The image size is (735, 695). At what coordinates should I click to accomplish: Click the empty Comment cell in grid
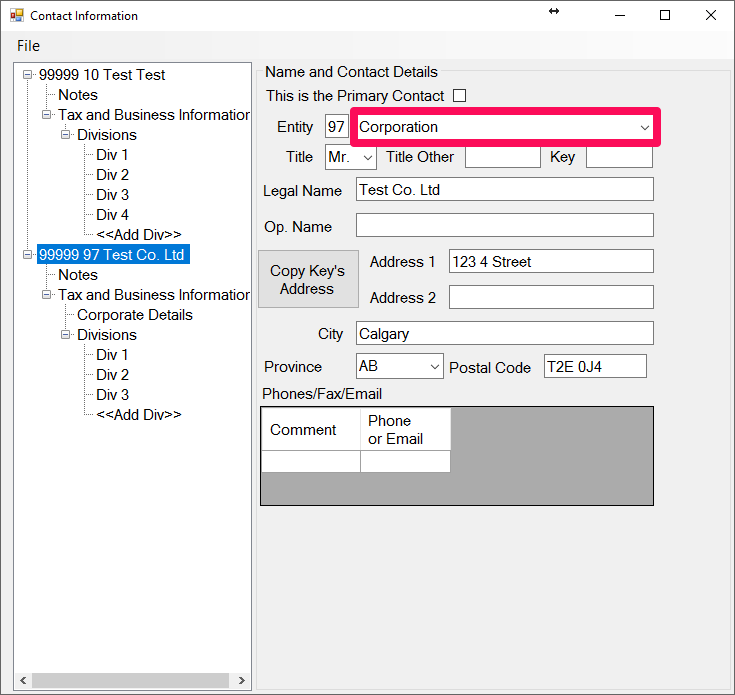pos(310,461)
